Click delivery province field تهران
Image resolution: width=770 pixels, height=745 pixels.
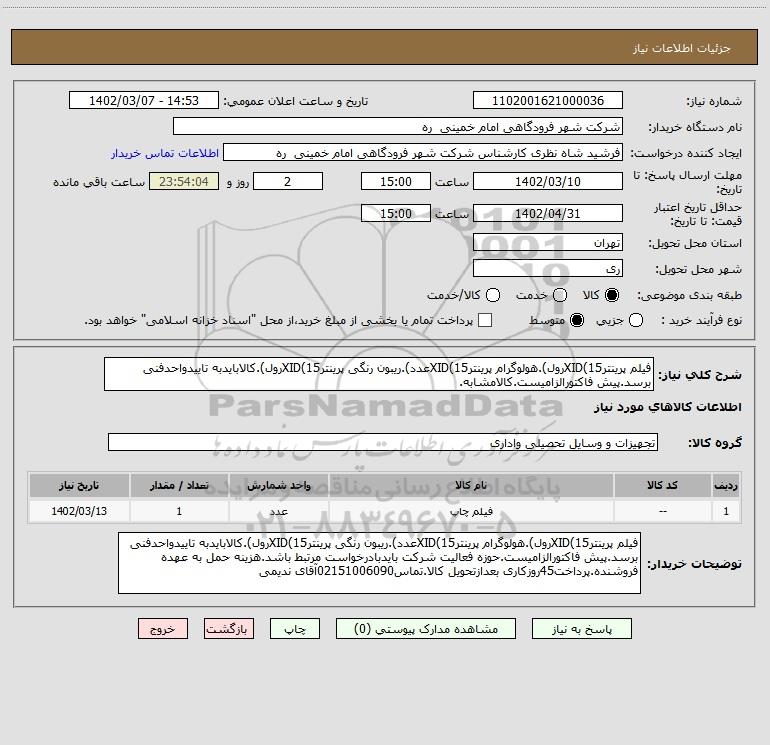[x=548, y=243]
